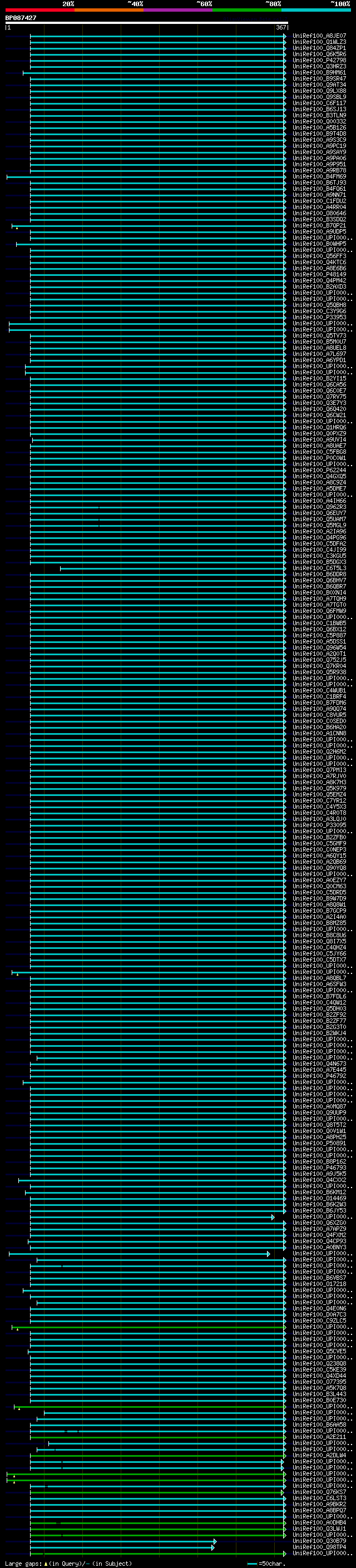Viewport: 356px width, 1568px height.
Task: Select label UniRef100_O80646
Action: point(319,213)
